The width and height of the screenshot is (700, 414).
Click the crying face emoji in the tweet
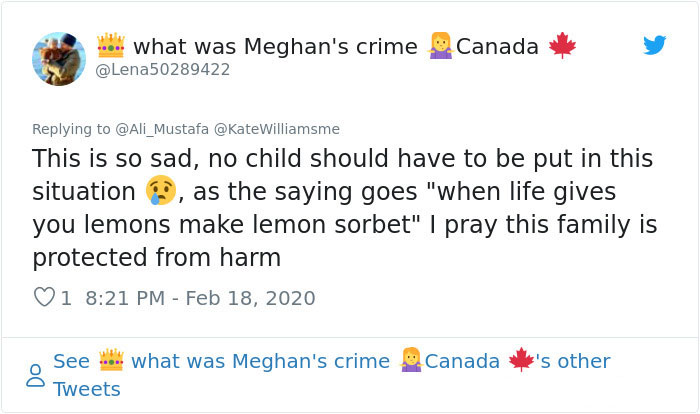pos(159,190)
